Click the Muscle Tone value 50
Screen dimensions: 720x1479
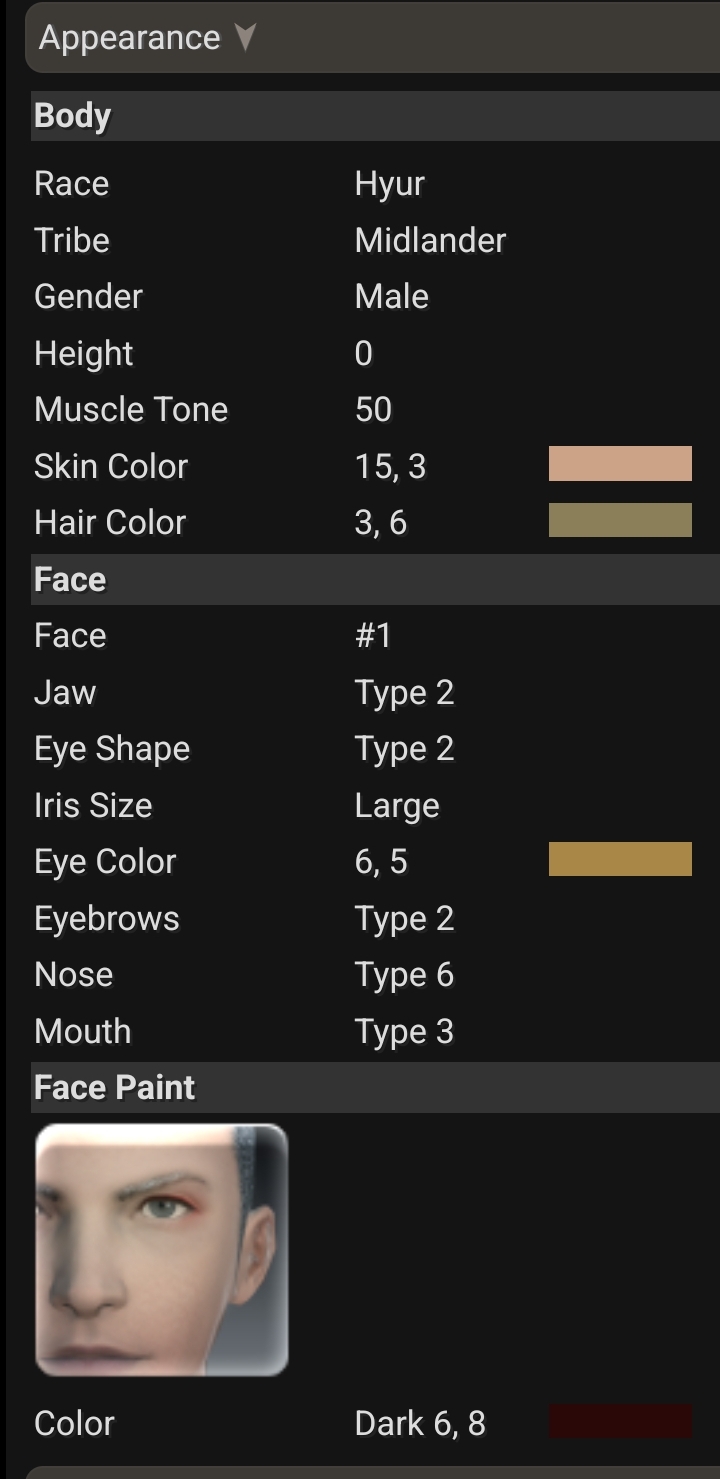pos(373,409)
